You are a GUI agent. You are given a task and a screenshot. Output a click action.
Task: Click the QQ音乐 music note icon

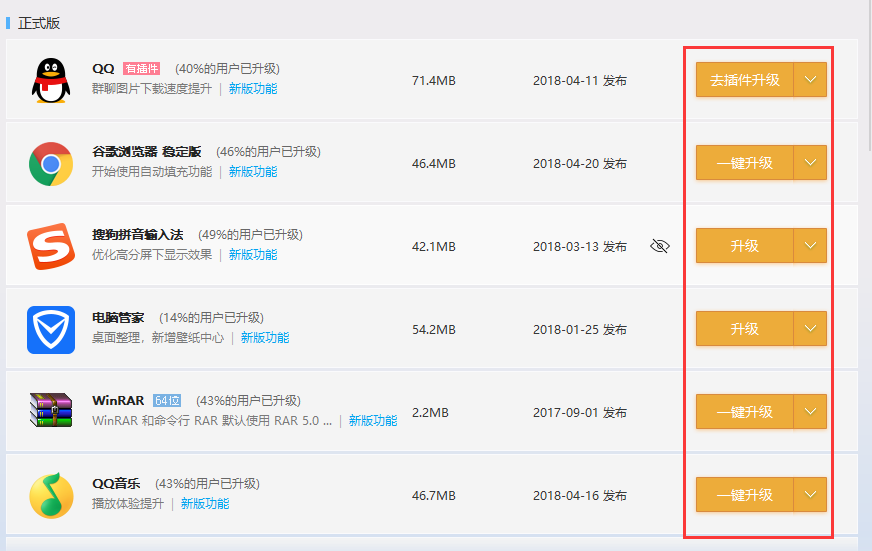[51, 495]
